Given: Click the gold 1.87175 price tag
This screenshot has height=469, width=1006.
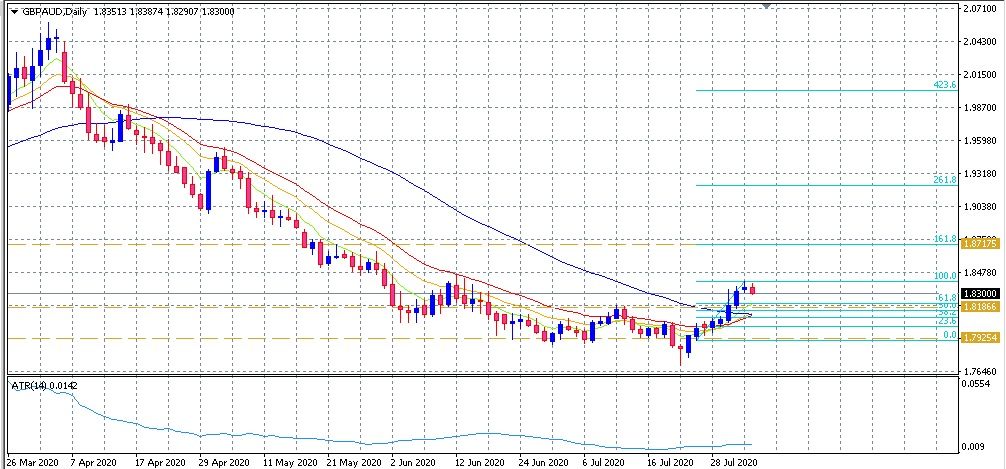Looking at the screenshot, I should click(x=980, y=244).
